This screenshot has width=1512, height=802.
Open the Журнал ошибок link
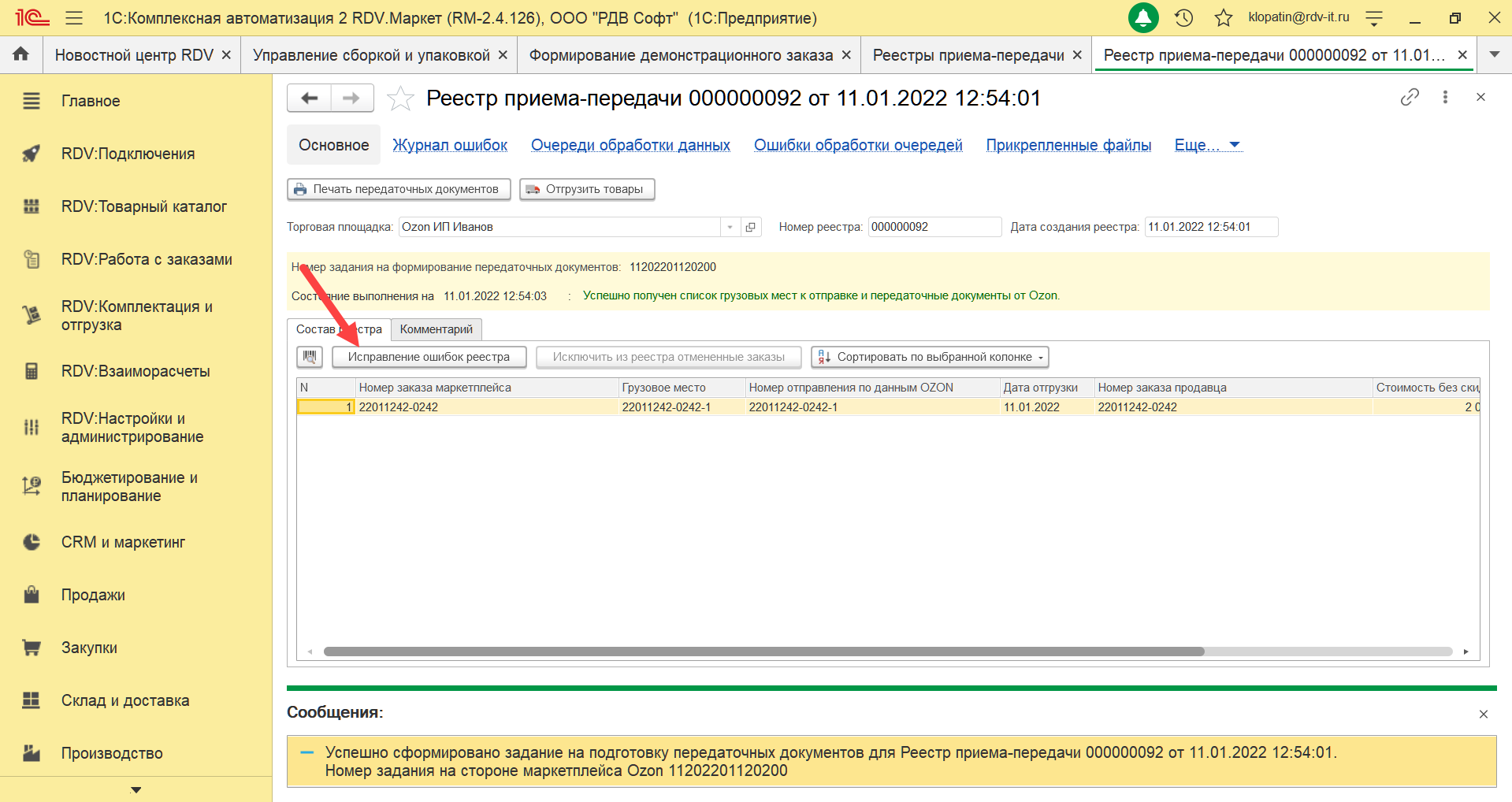pos(450,145)
